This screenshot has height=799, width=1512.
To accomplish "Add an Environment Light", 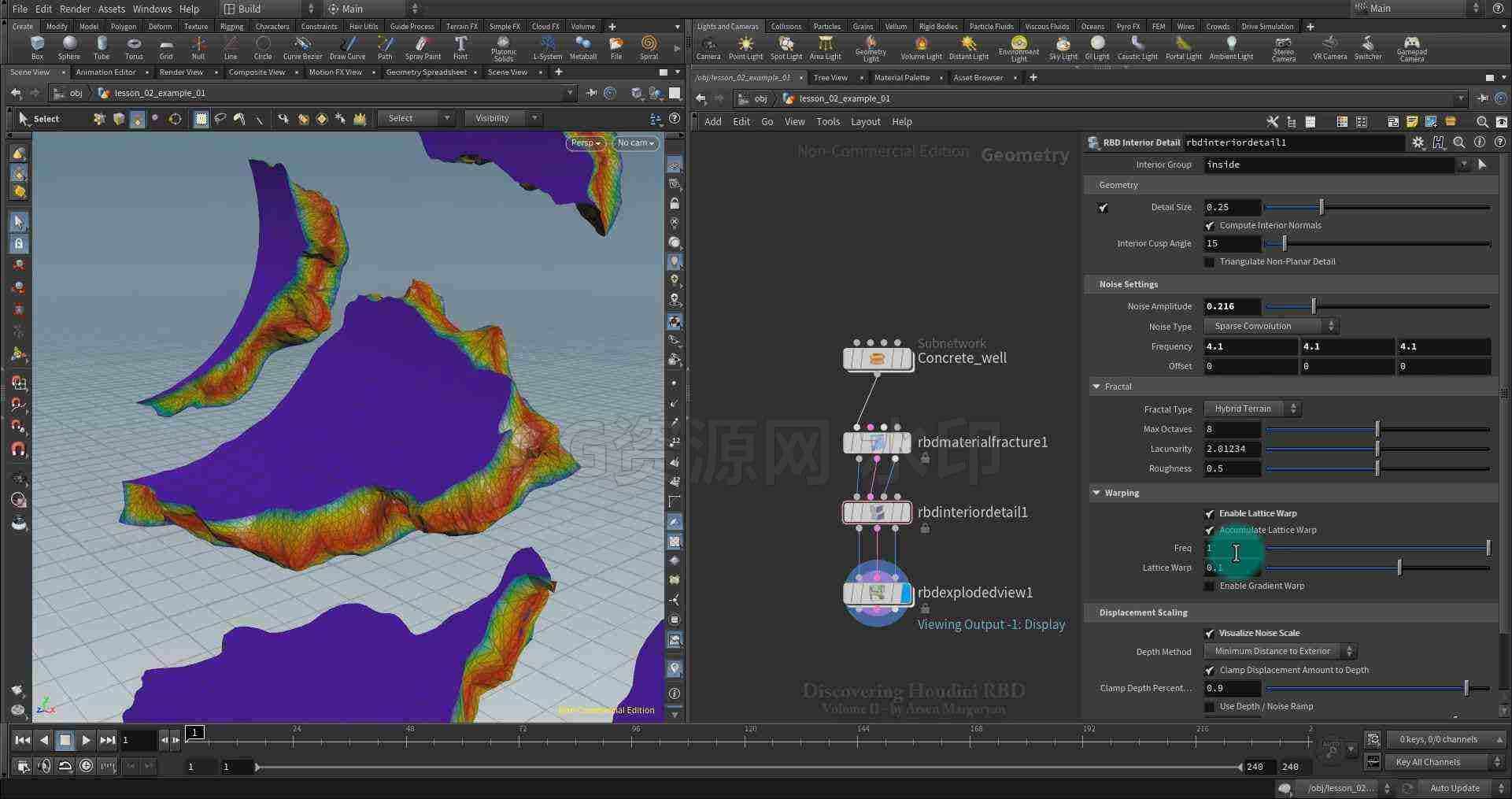I will (1018, 49).
